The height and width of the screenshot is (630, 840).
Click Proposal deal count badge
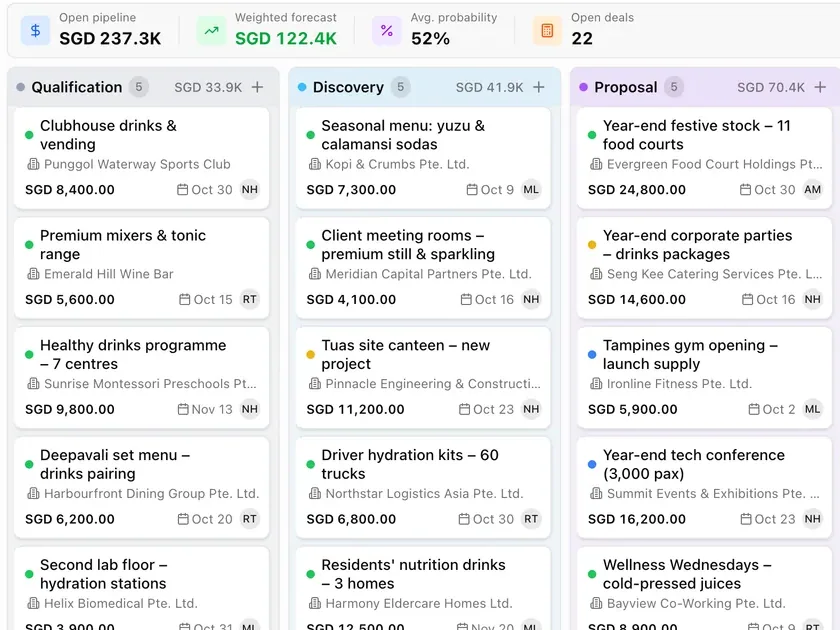pos(674,87)
